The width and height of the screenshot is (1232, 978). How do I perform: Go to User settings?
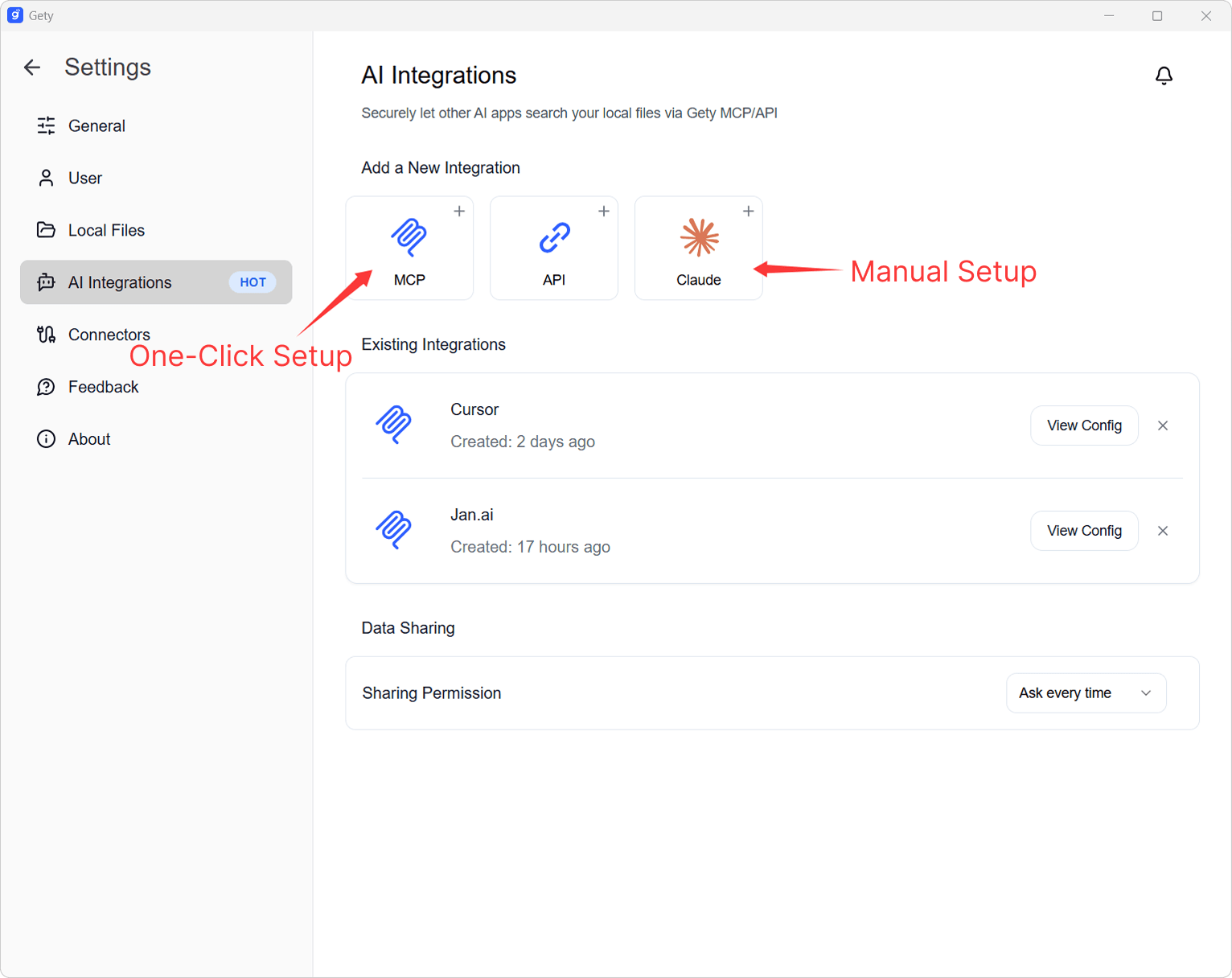pos(84,178)
